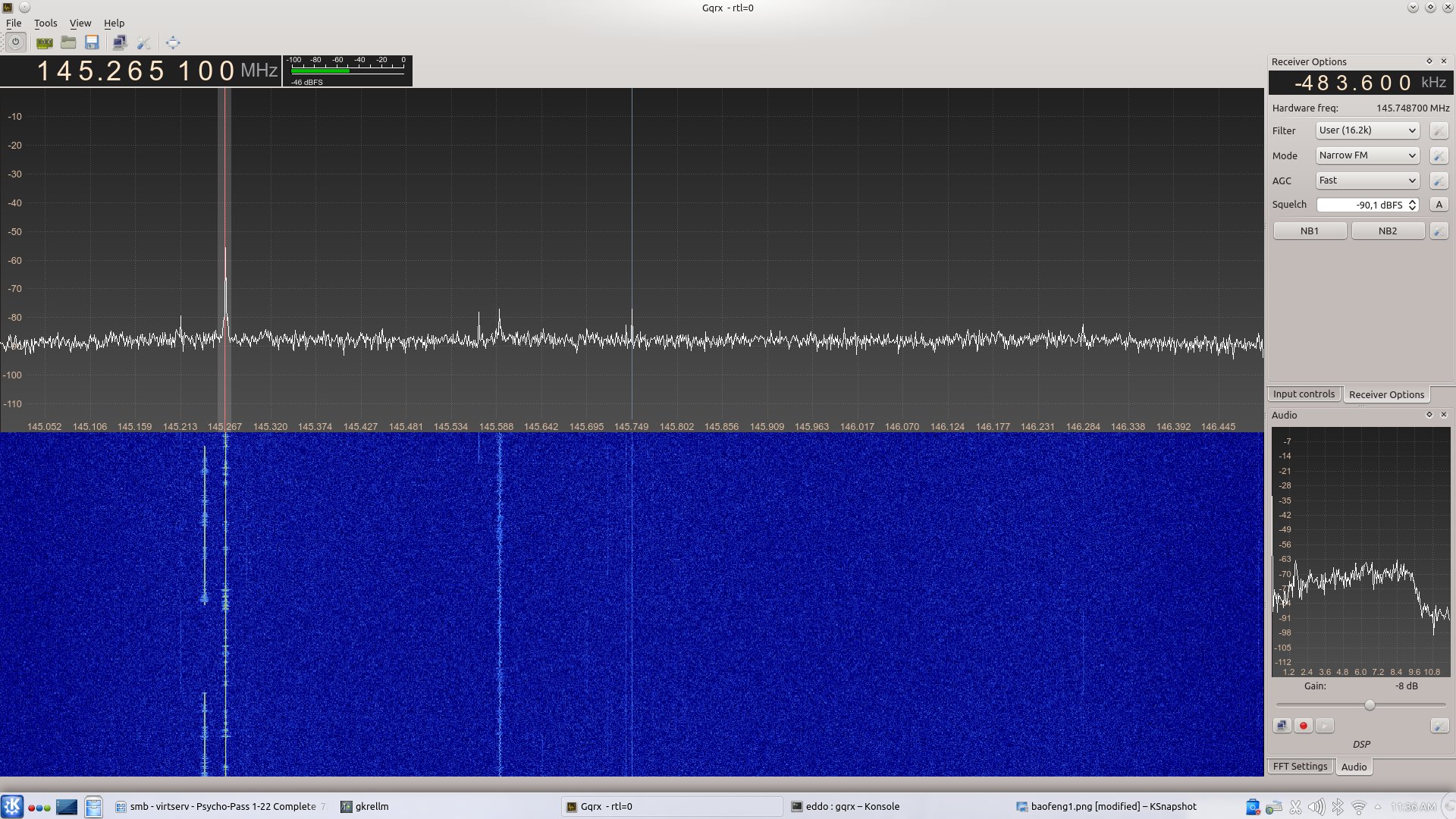Start audio recording with red button
This screenshot has width=1456, height=819.
point(1303,726)
